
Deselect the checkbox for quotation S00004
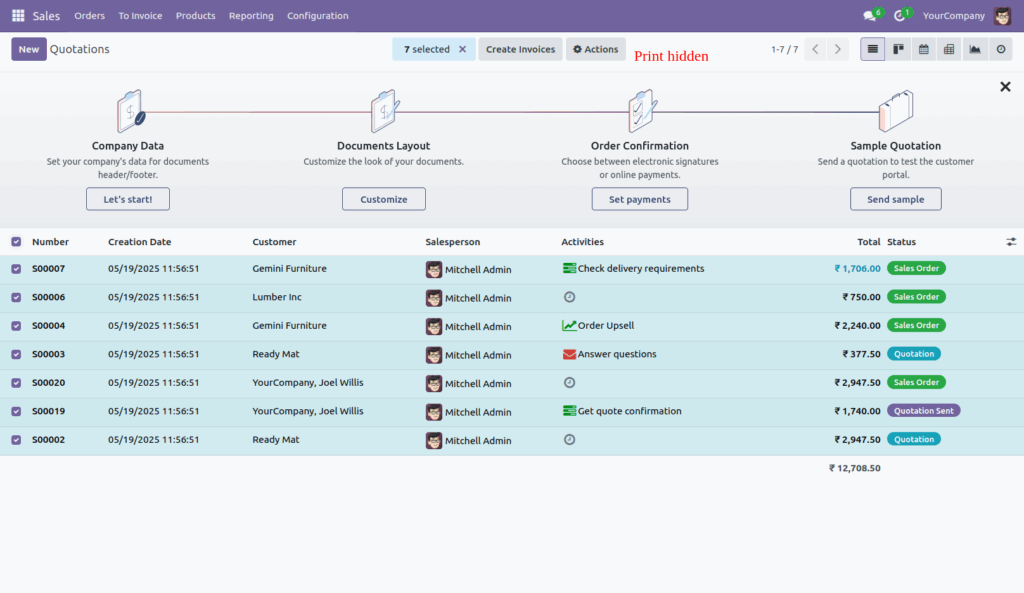tap(16, 325)
